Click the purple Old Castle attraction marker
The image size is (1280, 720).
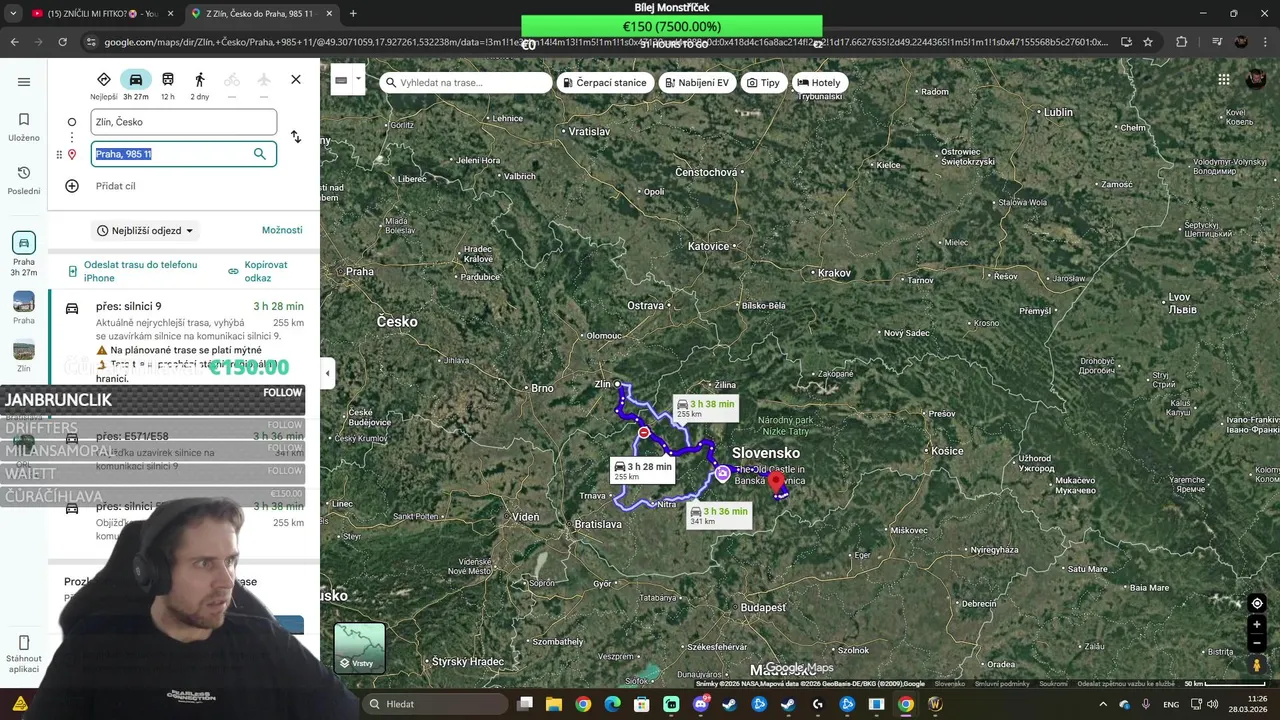[722, 474]
